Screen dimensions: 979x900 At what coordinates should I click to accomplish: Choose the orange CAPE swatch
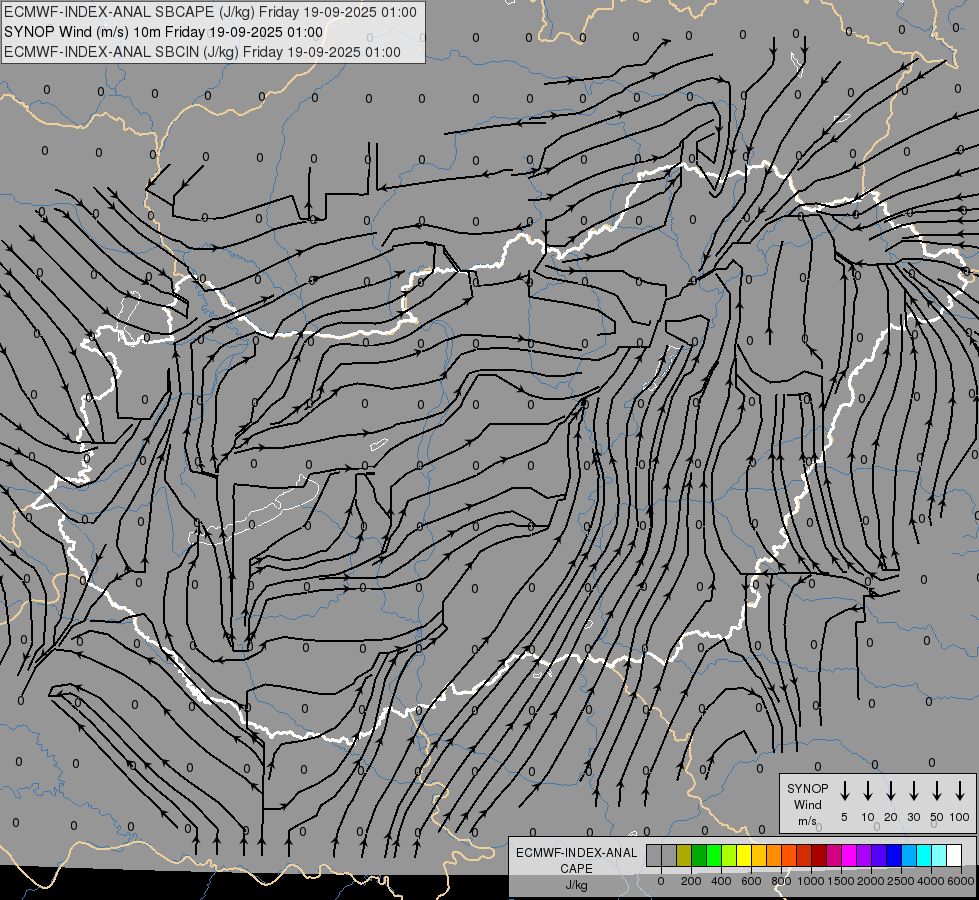coord(774,855)
